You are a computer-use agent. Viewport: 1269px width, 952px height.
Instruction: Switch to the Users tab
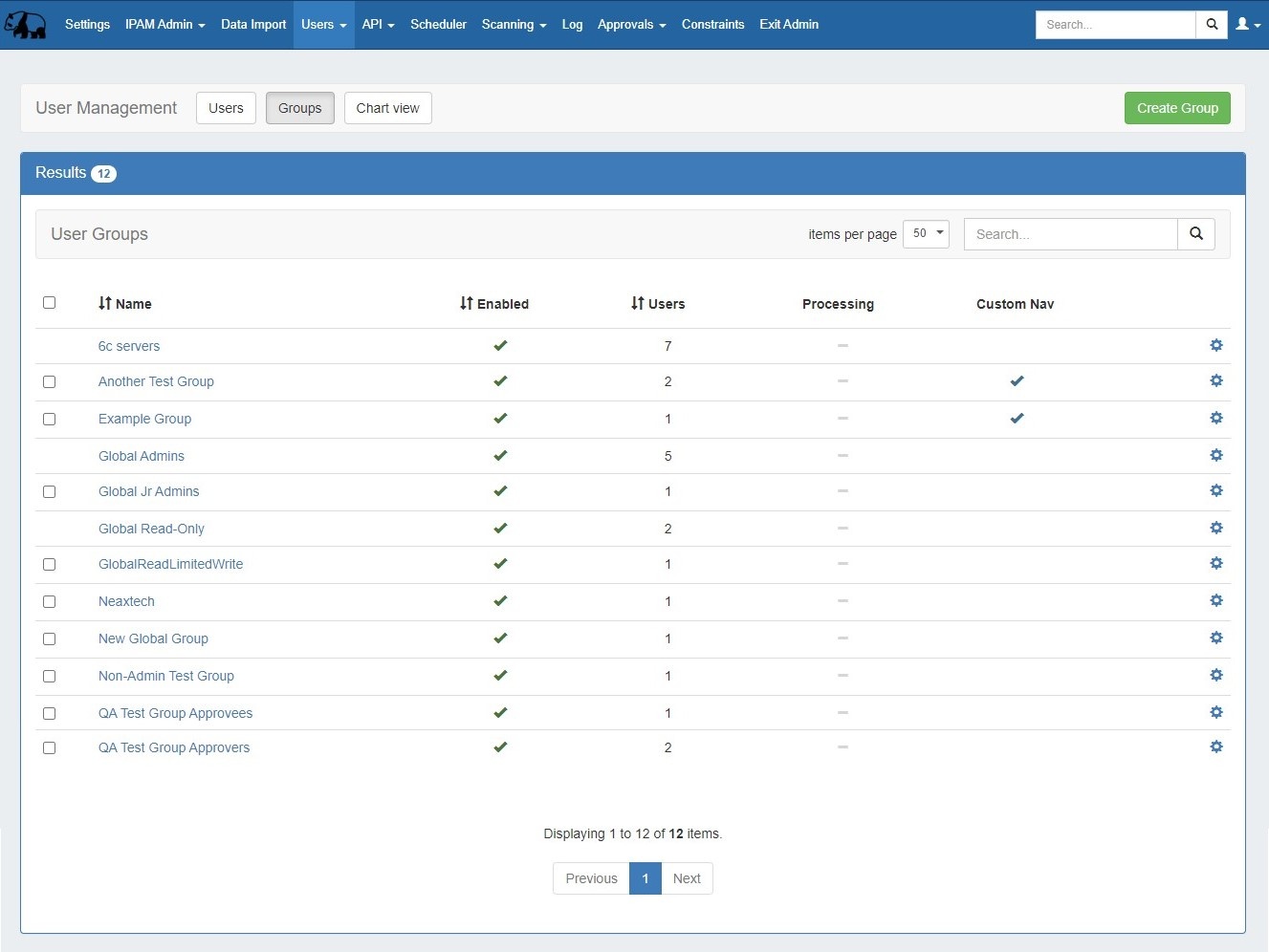pos(226,108)
